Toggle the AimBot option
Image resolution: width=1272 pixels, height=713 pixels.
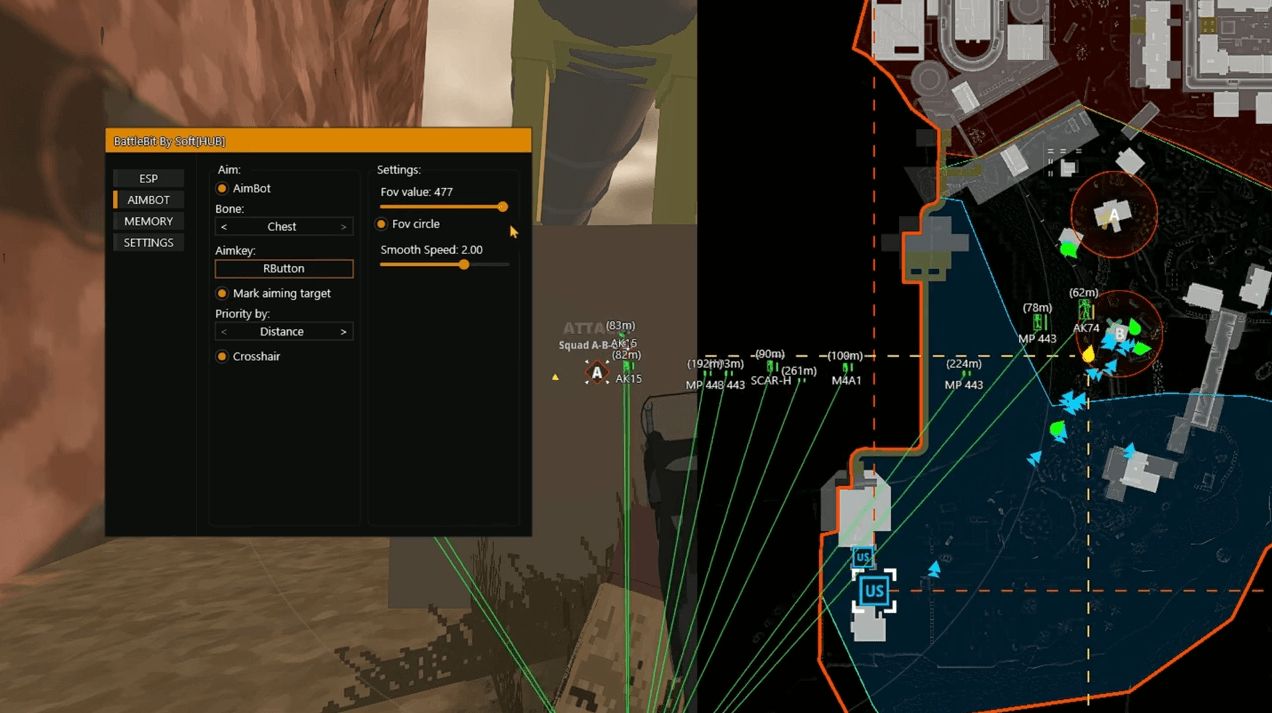(x=222, y=188)
